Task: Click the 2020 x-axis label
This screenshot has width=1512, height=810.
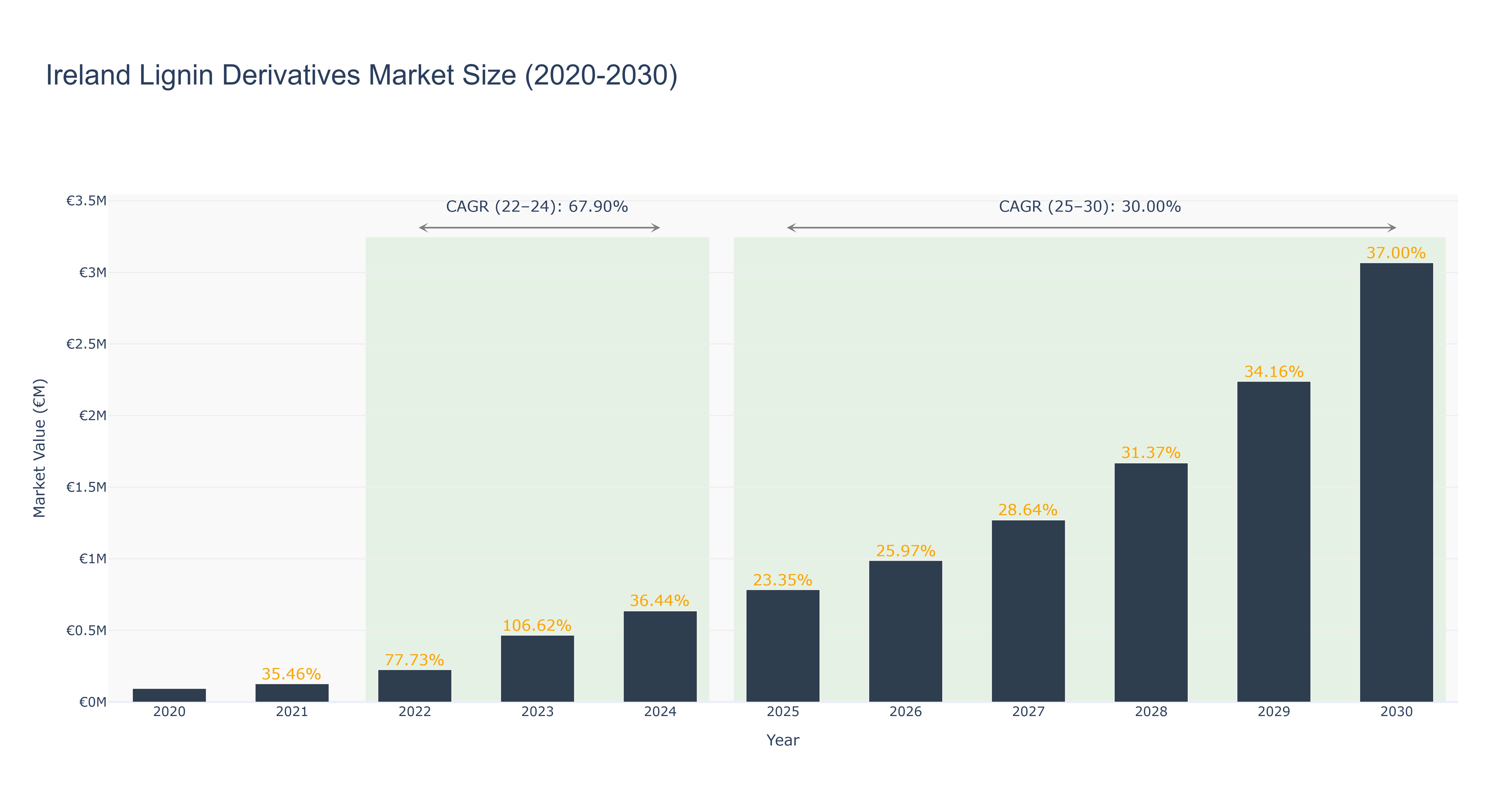Action: coord(170,712)
